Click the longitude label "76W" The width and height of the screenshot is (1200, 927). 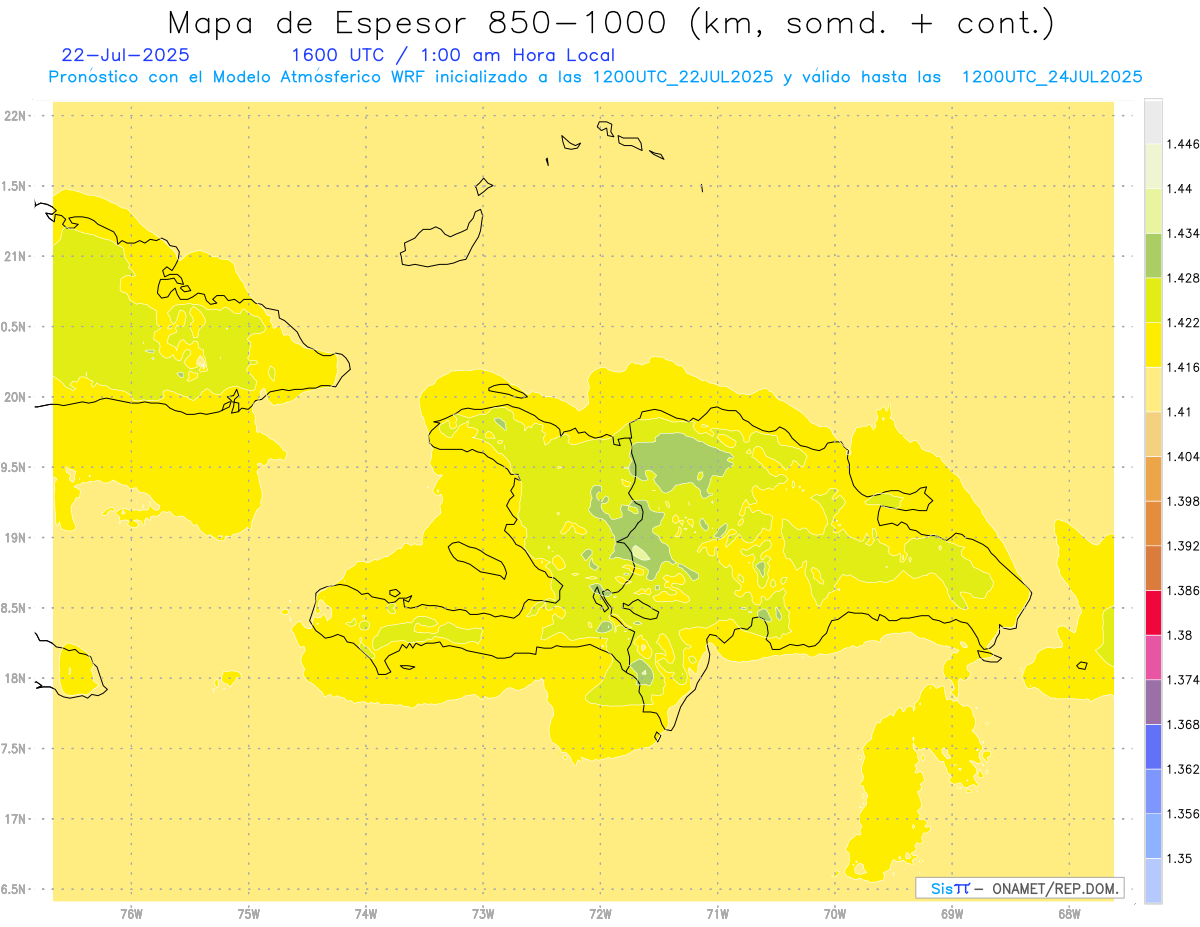click(x=131, y=913)
